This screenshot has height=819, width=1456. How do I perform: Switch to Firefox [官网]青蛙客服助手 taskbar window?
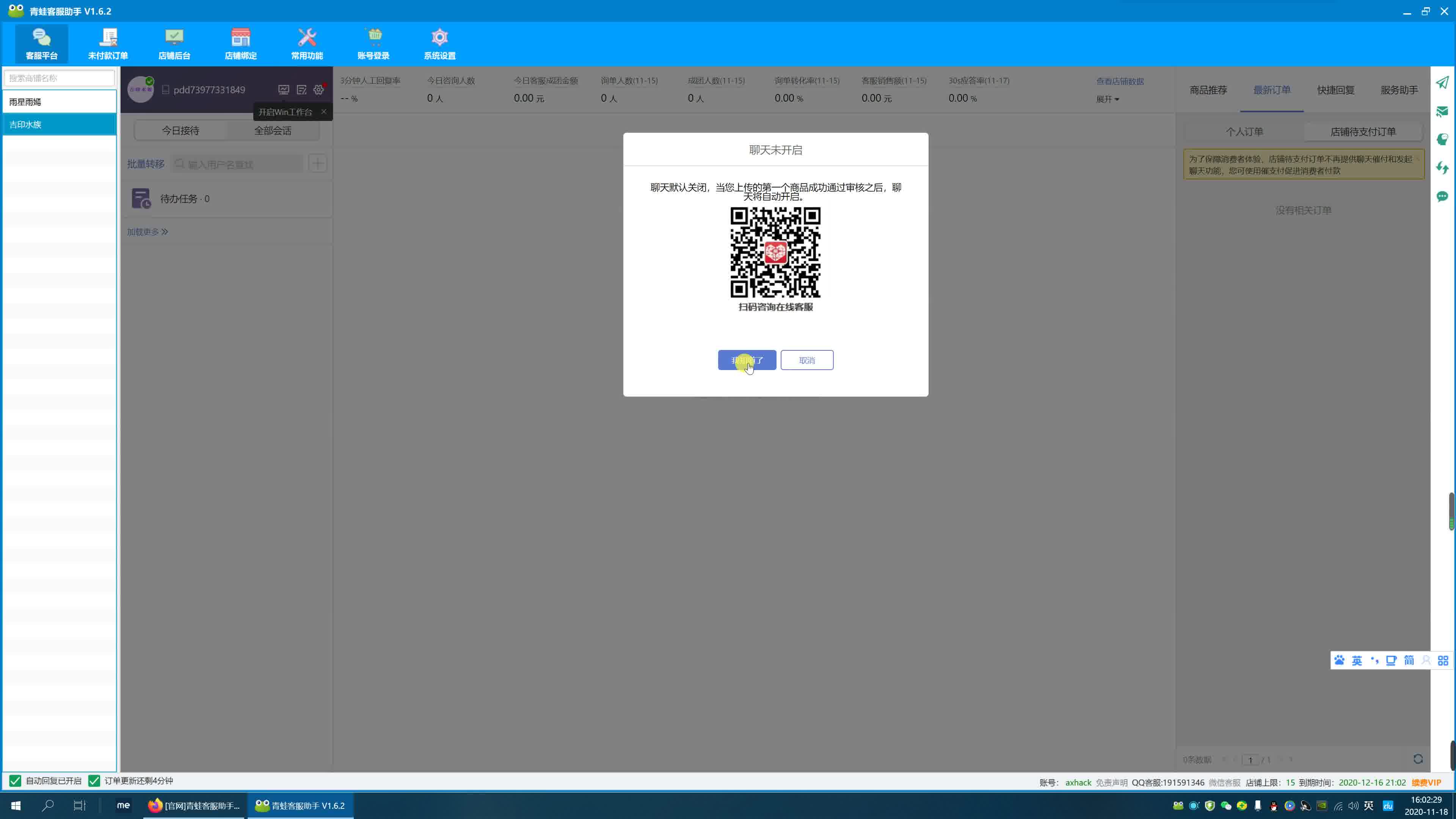click(194, 805)
